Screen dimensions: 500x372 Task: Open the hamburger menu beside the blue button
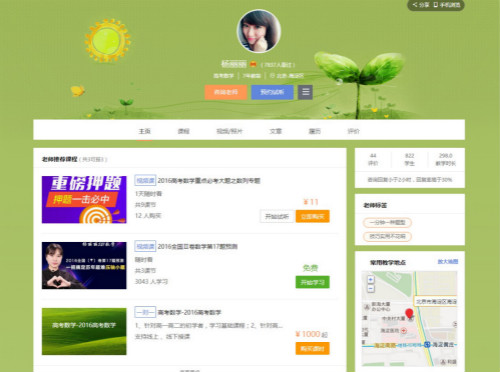coord(305,92)
